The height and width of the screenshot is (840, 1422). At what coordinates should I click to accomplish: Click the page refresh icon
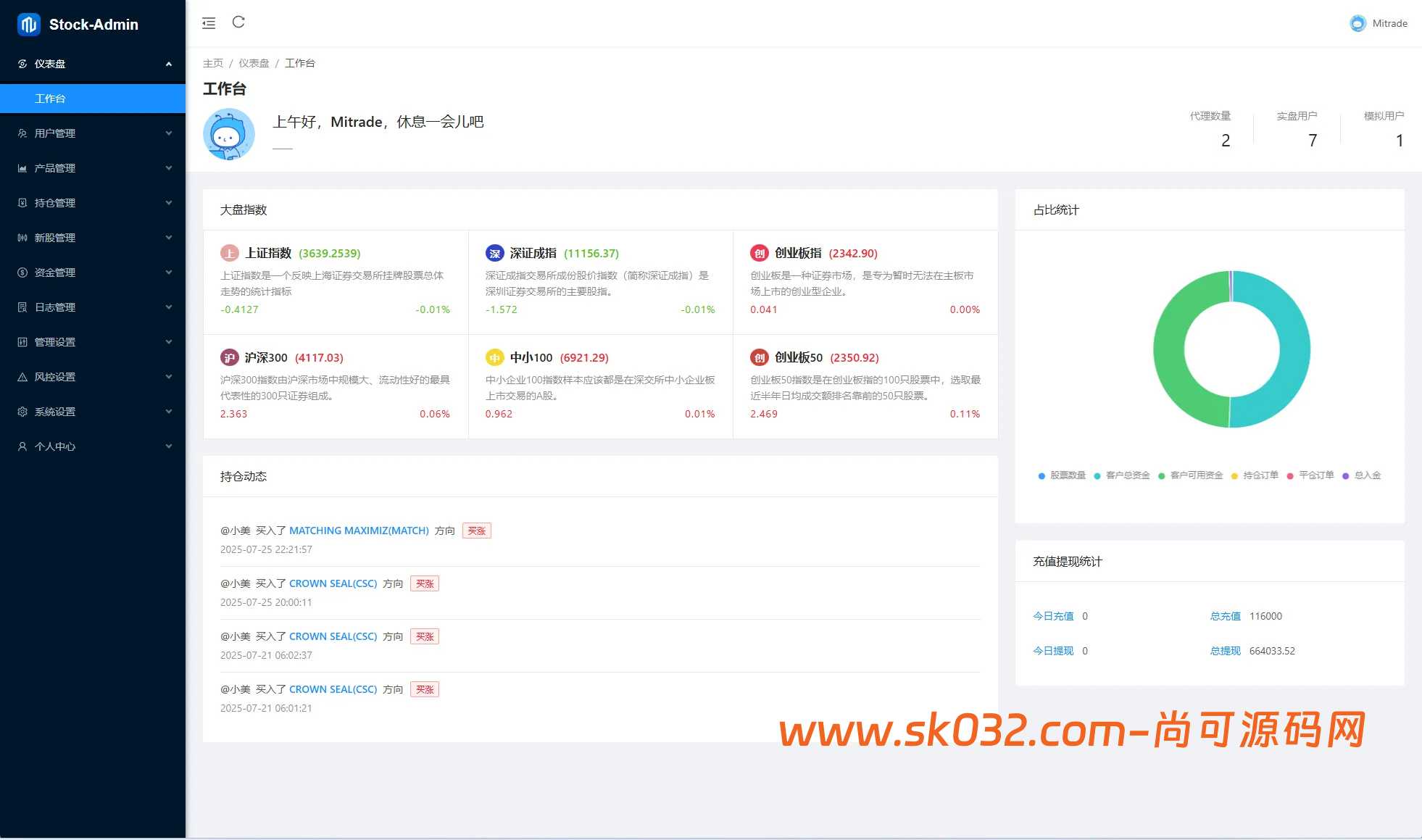click(x=238, y=22)
